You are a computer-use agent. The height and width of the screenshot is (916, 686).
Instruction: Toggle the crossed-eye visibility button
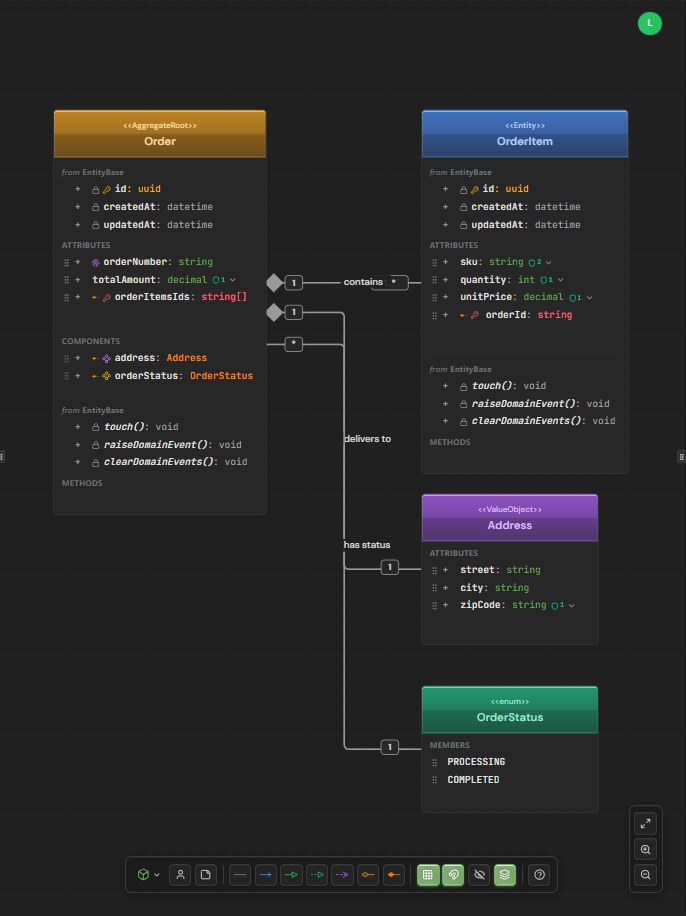[479, 874]
